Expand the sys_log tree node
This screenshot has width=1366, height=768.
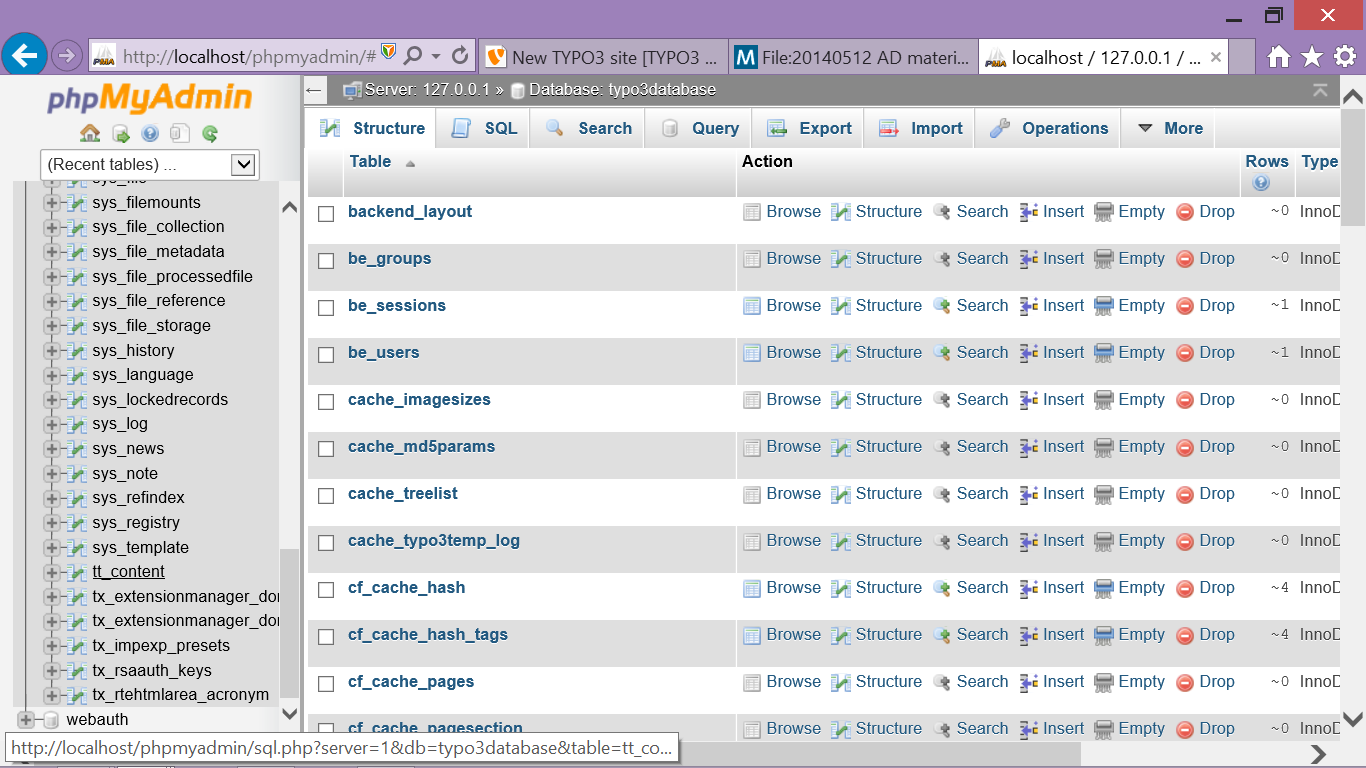coord(52,424)
